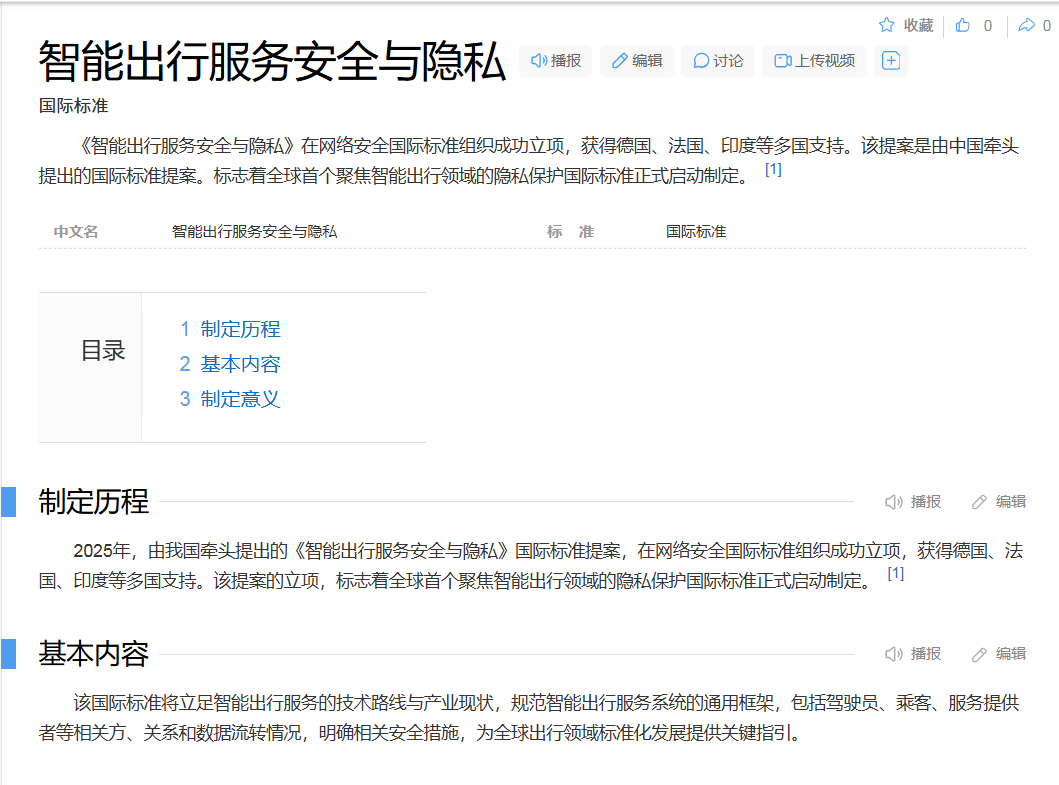Click the plus icon next to 上传视频

(891, 61)
